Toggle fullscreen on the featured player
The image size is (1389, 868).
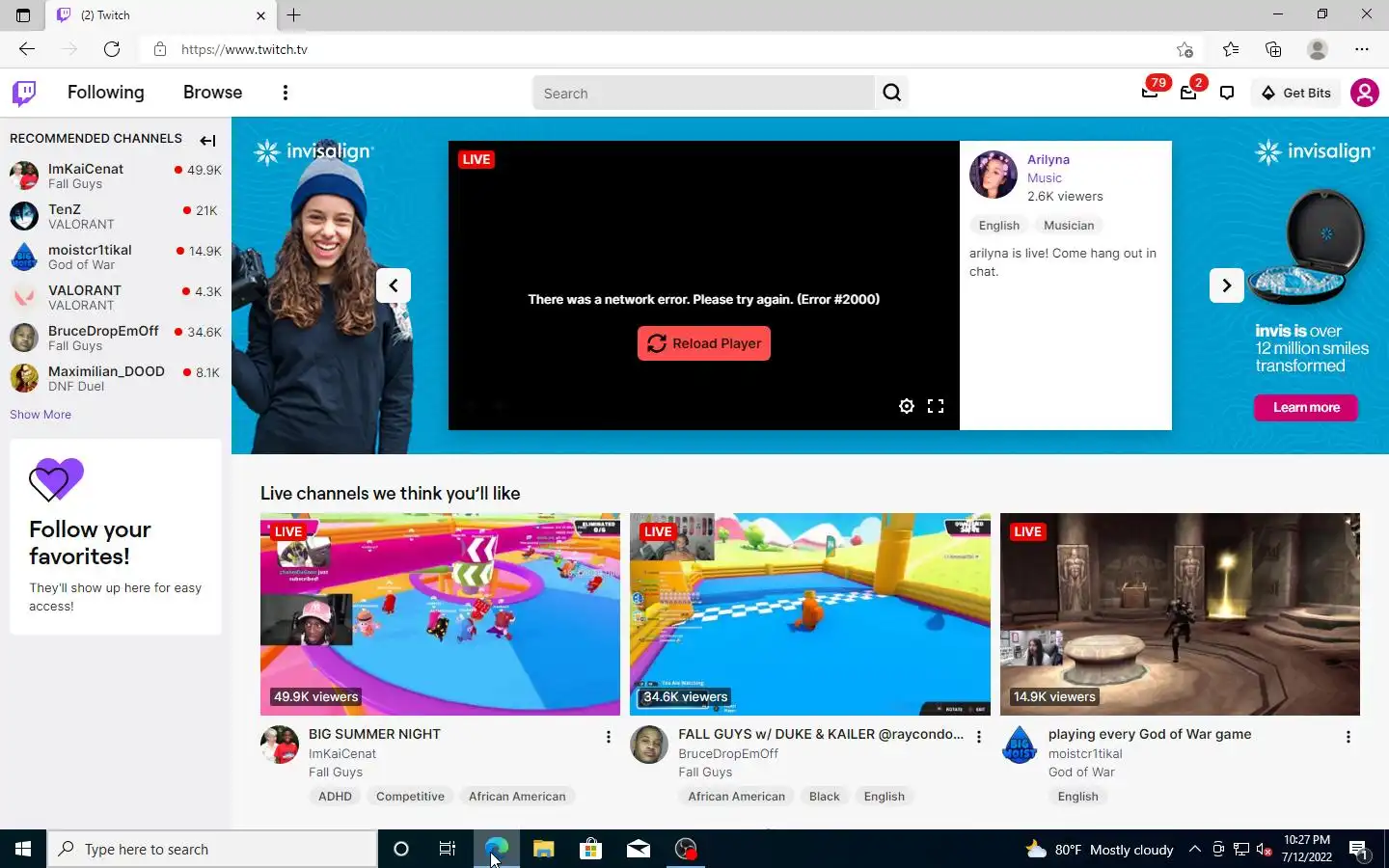(x=936, y=406)
